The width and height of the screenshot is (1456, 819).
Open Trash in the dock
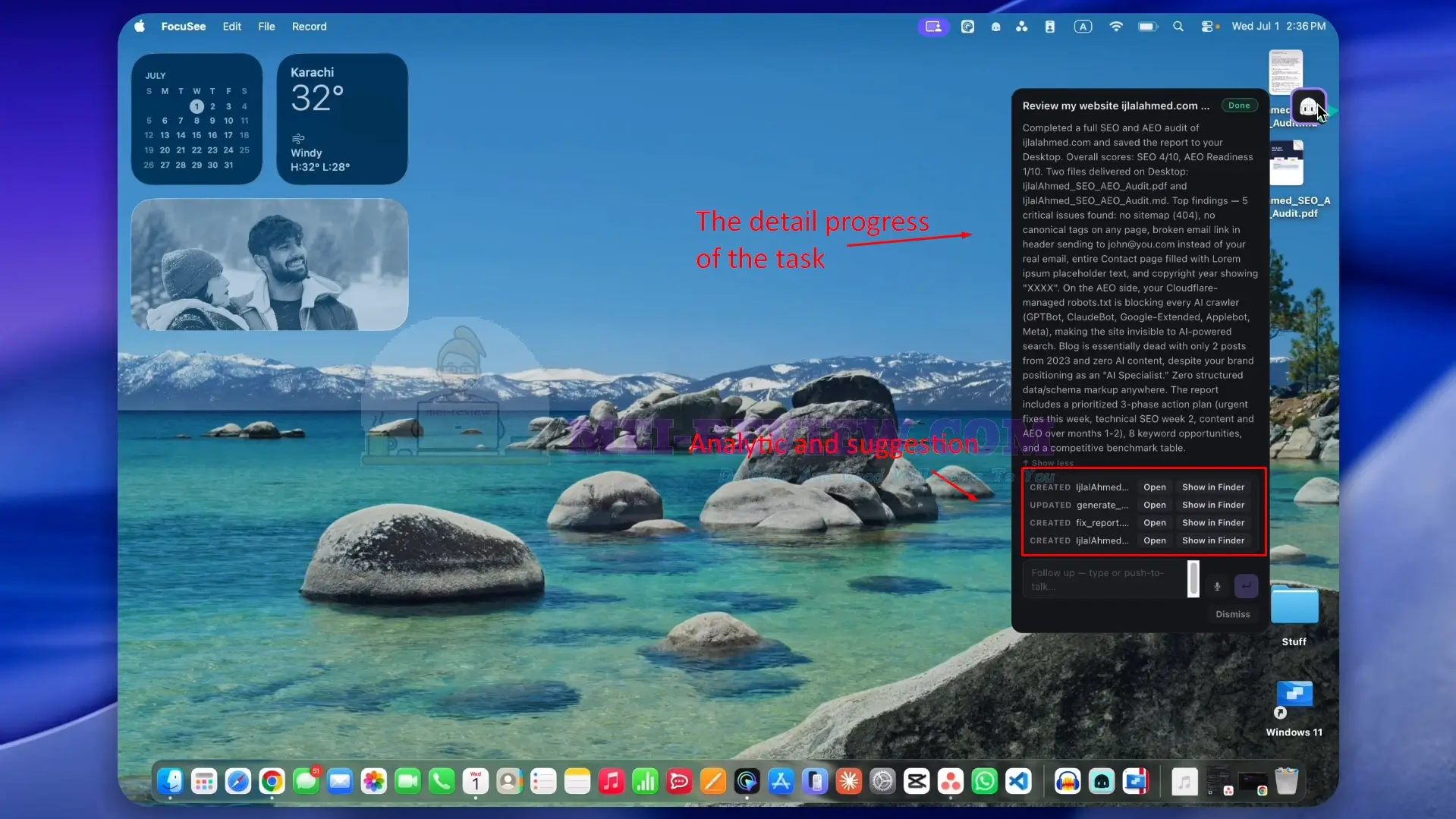[x=1286, y=781]
